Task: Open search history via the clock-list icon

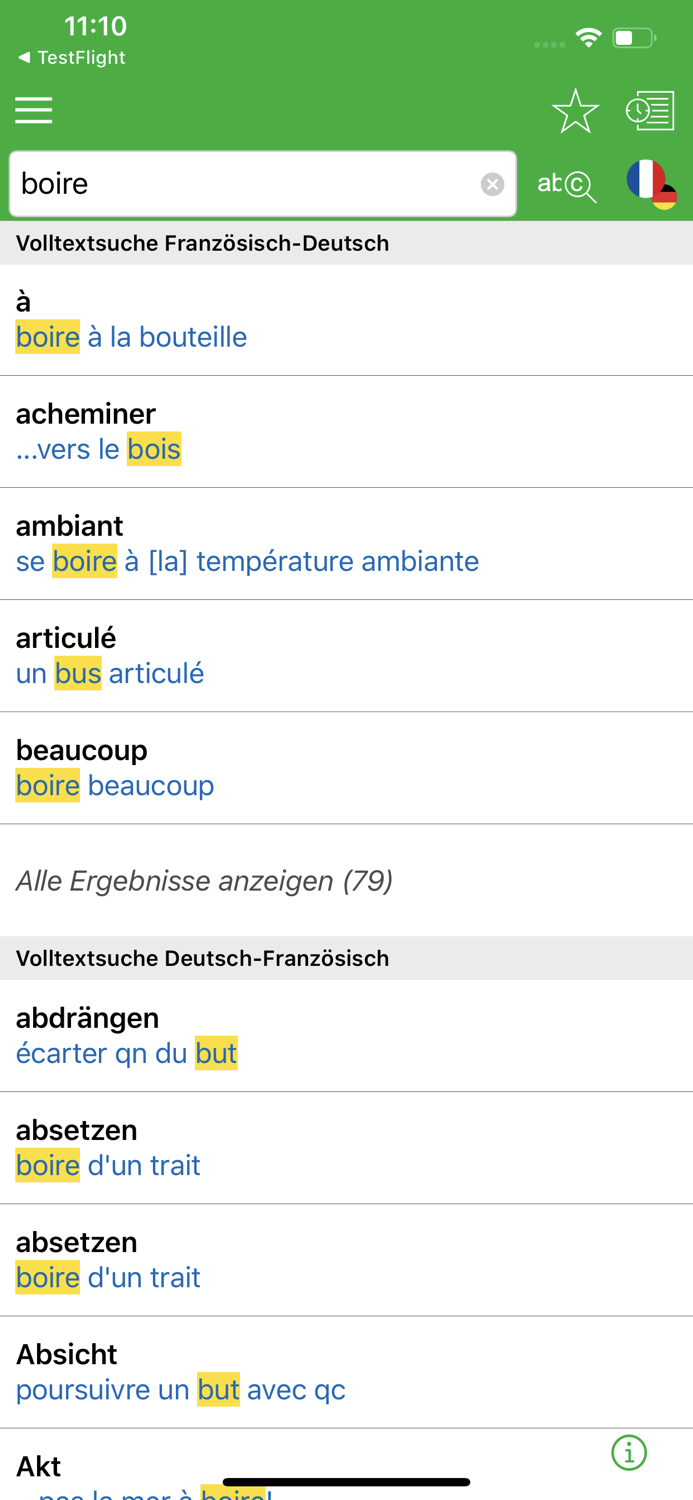Action: [x=651, y=110]
